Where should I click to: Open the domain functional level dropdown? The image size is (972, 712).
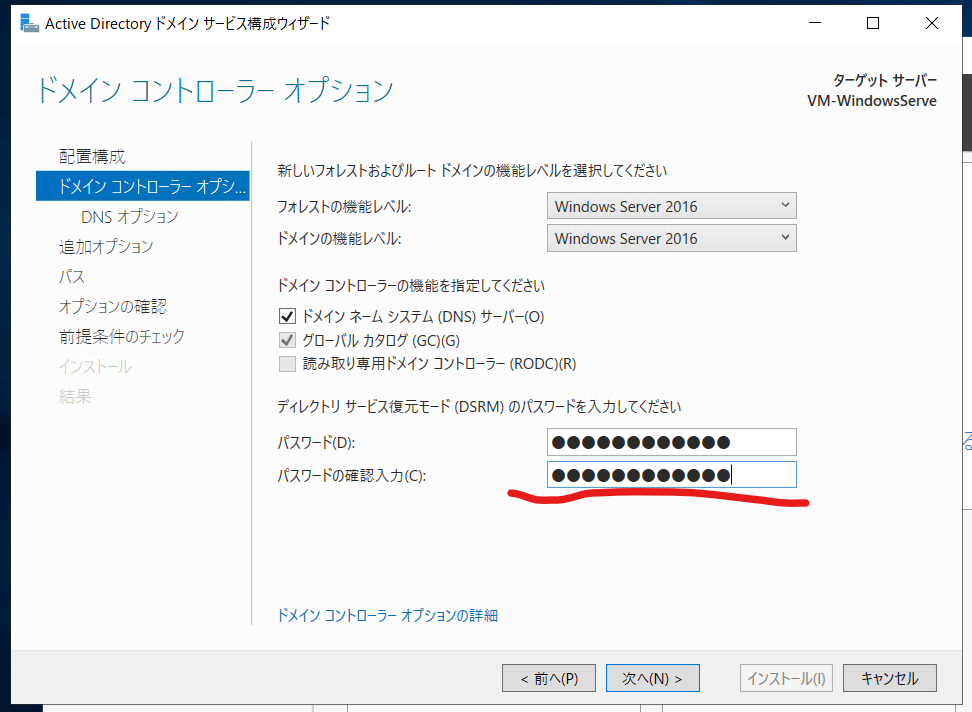click(x=671, y=238)
